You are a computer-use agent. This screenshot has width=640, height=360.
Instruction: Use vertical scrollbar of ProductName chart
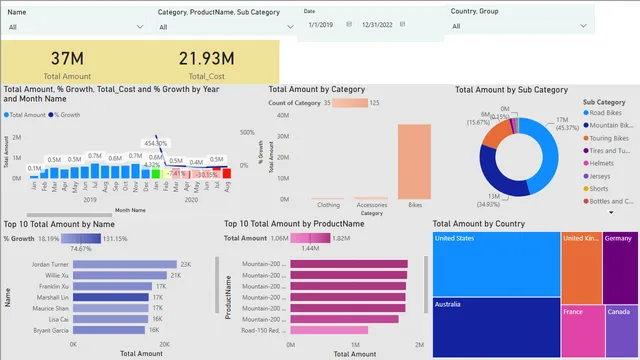pyautogui.click(x=426, y=285)
